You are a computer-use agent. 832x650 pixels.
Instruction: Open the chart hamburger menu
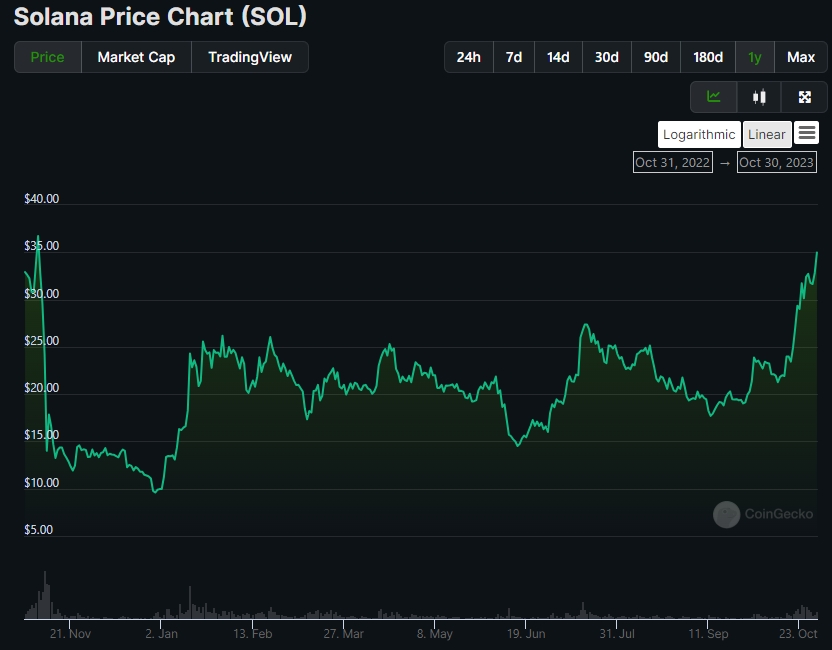click(807, 134)
